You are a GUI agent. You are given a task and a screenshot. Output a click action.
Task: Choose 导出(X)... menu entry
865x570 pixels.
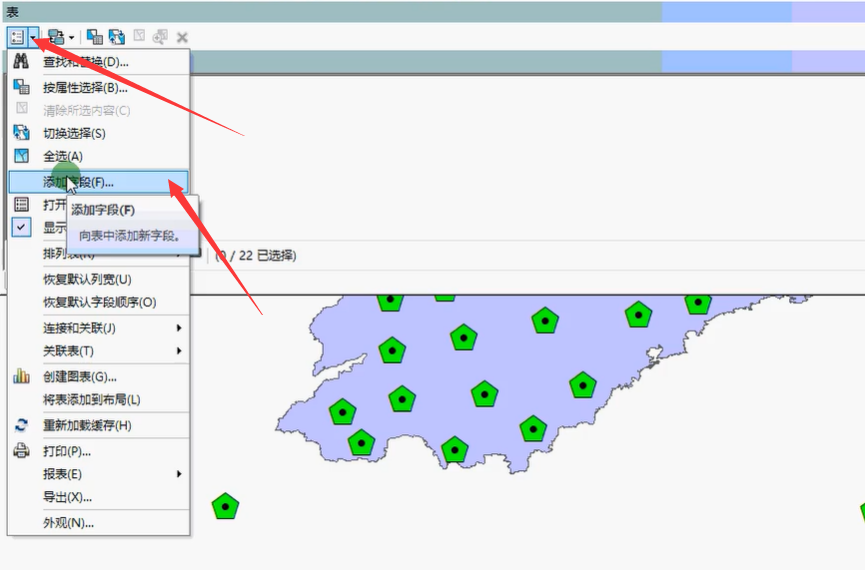coord(98,497)
